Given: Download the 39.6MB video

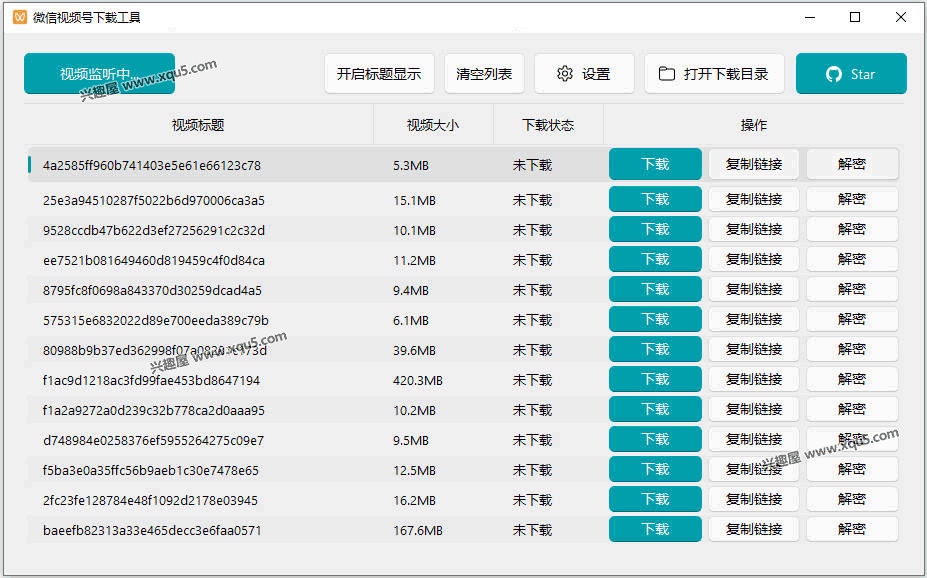Looking at the screenshot, I should click(x=655, y=349).
